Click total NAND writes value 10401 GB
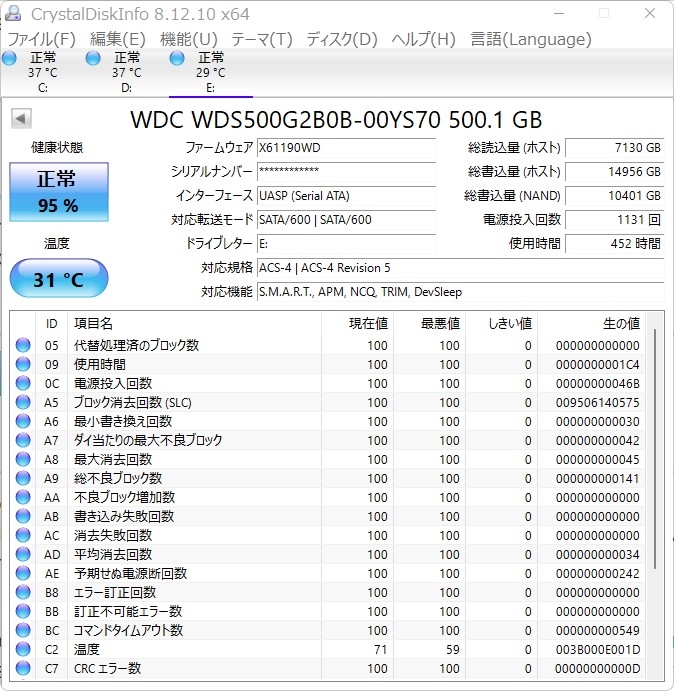The width and height of the screenshot is (674, 691). click(614, 196)
